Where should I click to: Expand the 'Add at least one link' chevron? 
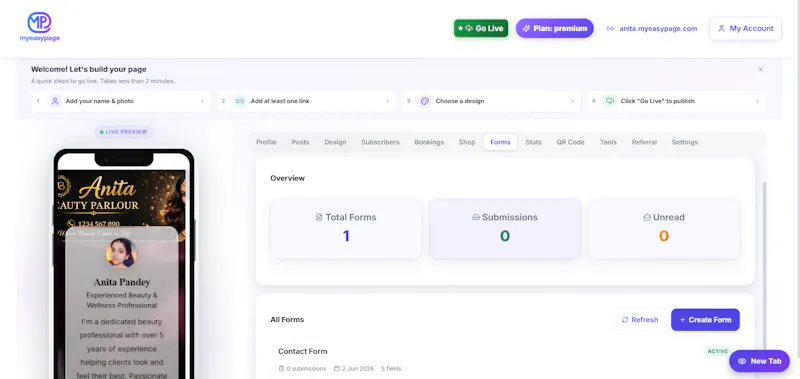tap(387, 101)
